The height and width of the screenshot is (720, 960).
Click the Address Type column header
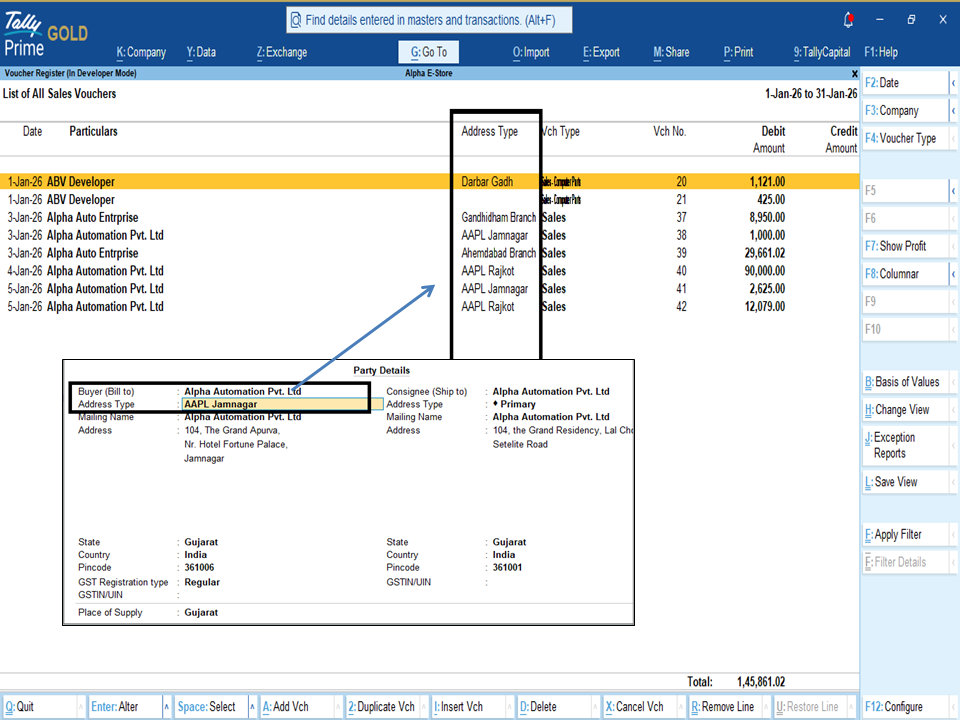[489, 132]
